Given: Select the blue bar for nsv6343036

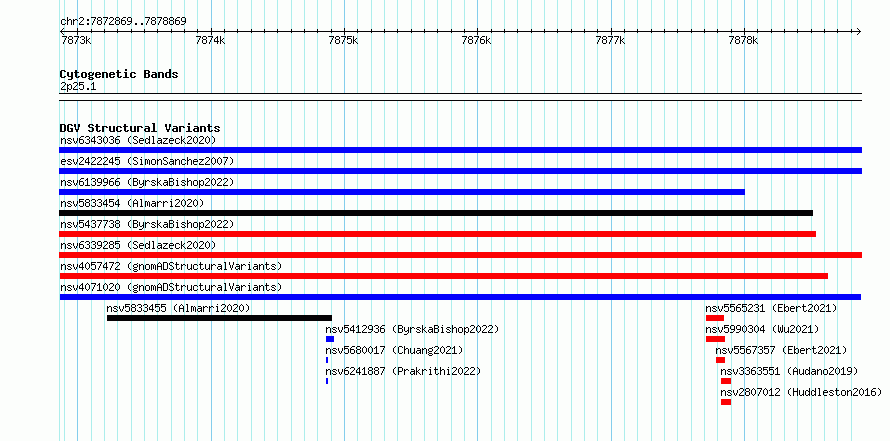Looking at the screenshot, I should tap(460, 150).
